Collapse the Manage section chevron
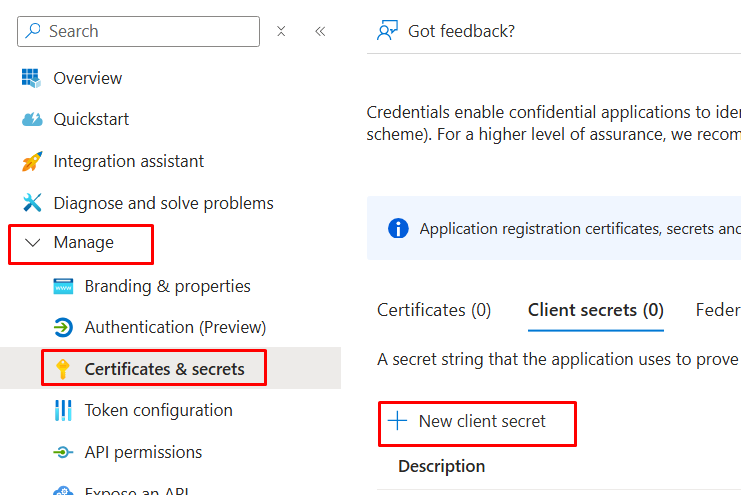 33,243
